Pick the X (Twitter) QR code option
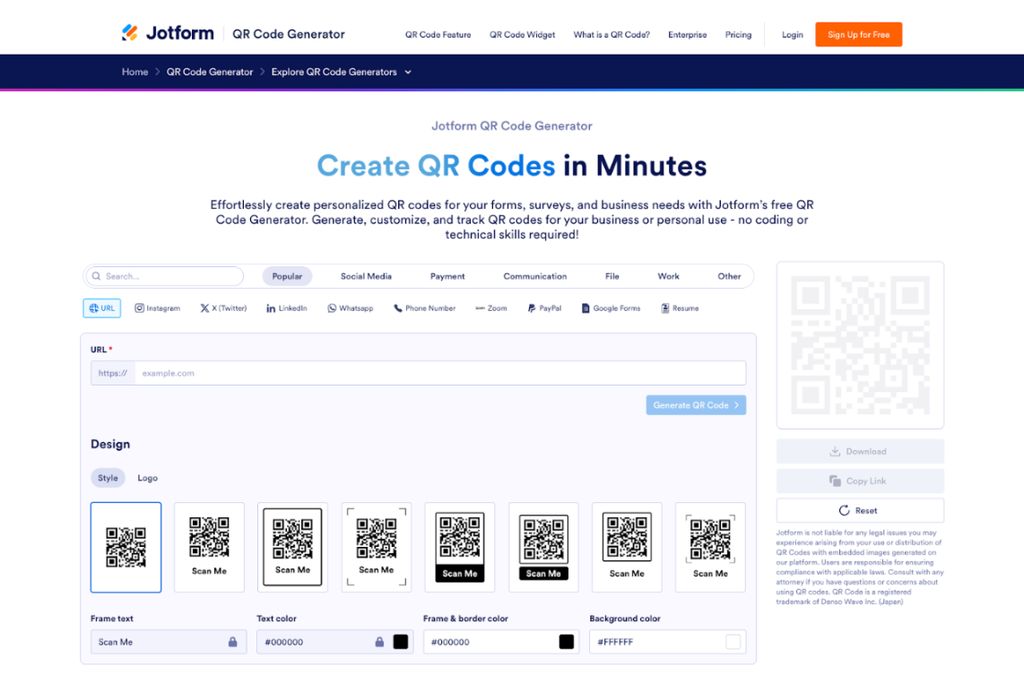This screenshot has height=693, width=1024. pos(222,308)
